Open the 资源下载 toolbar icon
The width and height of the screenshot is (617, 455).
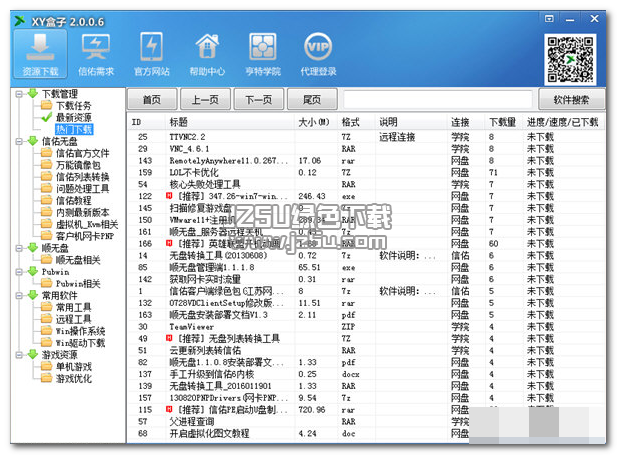click(40, 54)
